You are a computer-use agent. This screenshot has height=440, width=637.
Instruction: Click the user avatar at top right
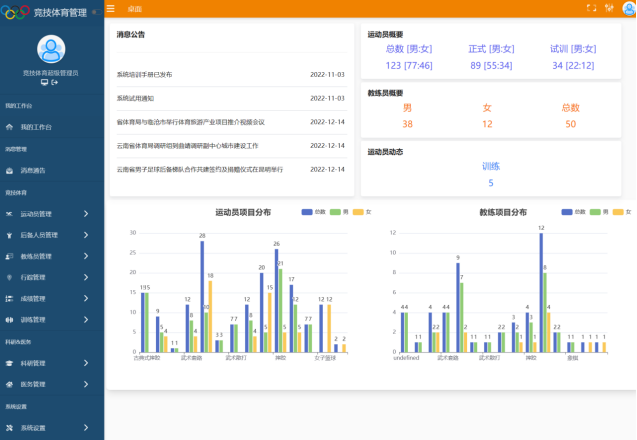pyautogui.click(x=629, y=8)
